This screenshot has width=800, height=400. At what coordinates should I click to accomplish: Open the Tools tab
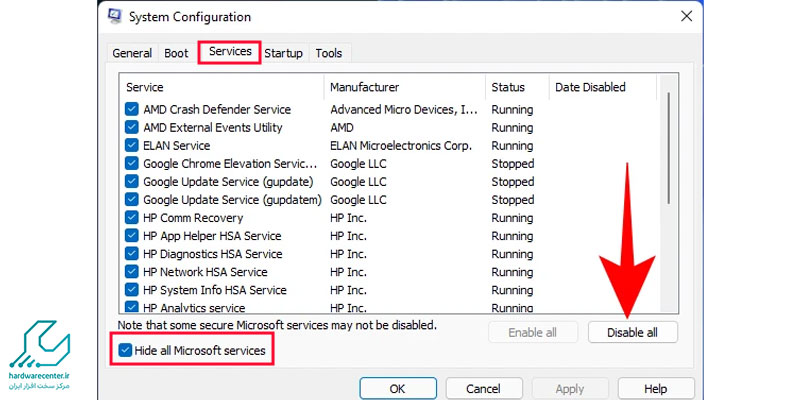pos(329,53)
